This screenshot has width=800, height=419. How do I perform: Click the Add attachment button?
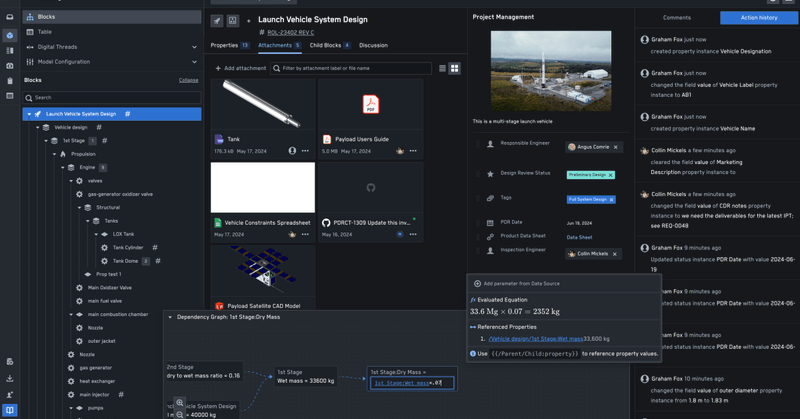coord(240,68)
